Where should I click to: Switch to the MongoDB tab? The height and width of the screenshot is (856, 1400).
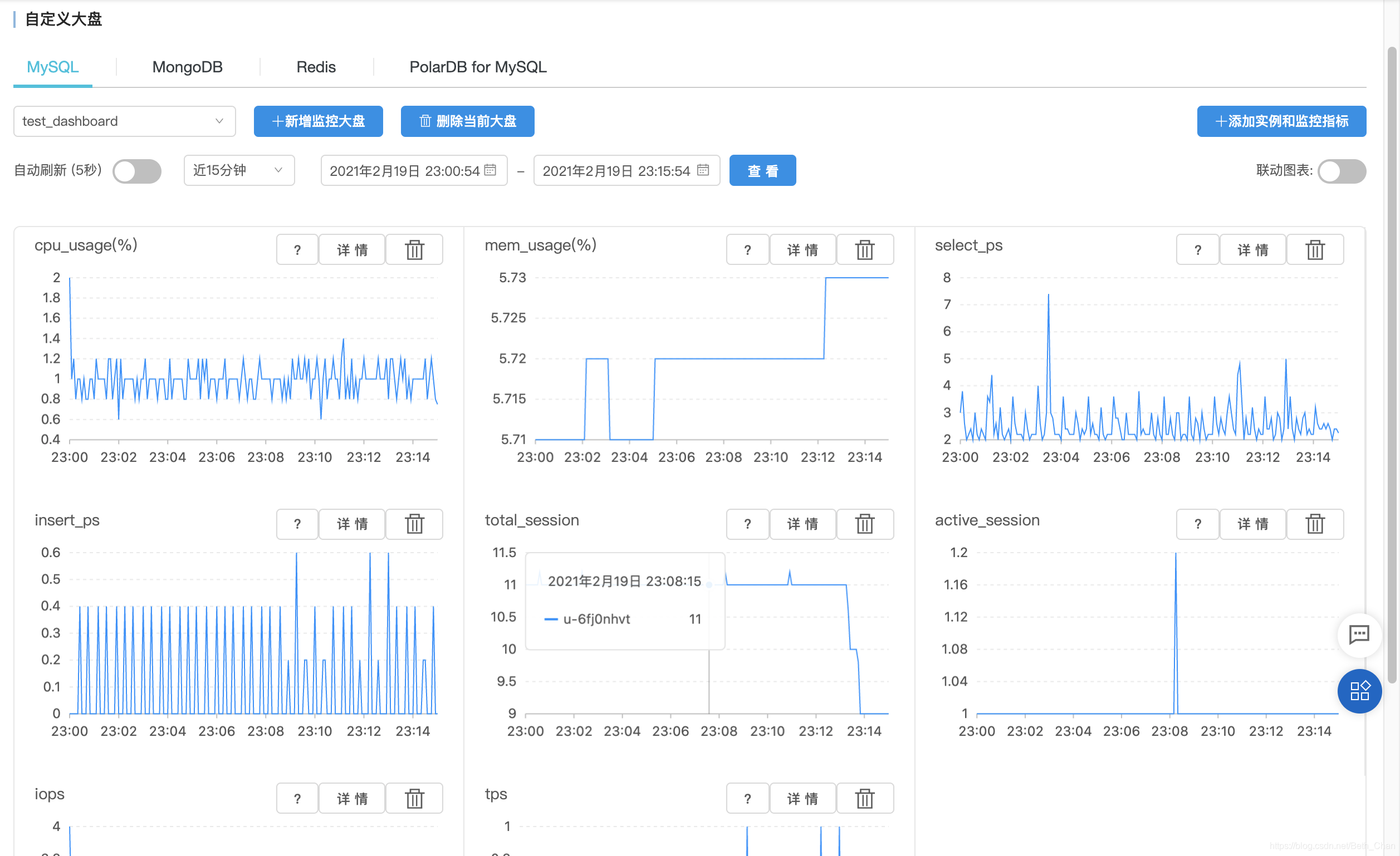tap(187, 67)
